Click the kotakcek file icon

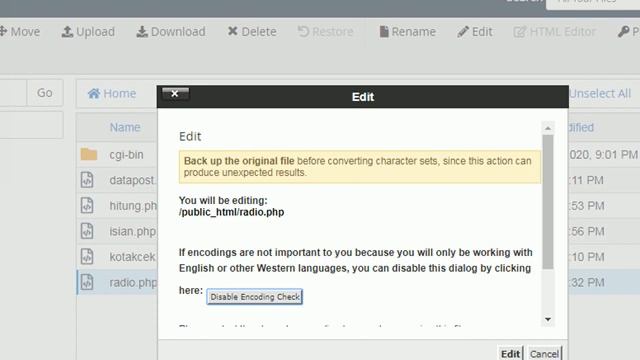[x=87, y=256]
